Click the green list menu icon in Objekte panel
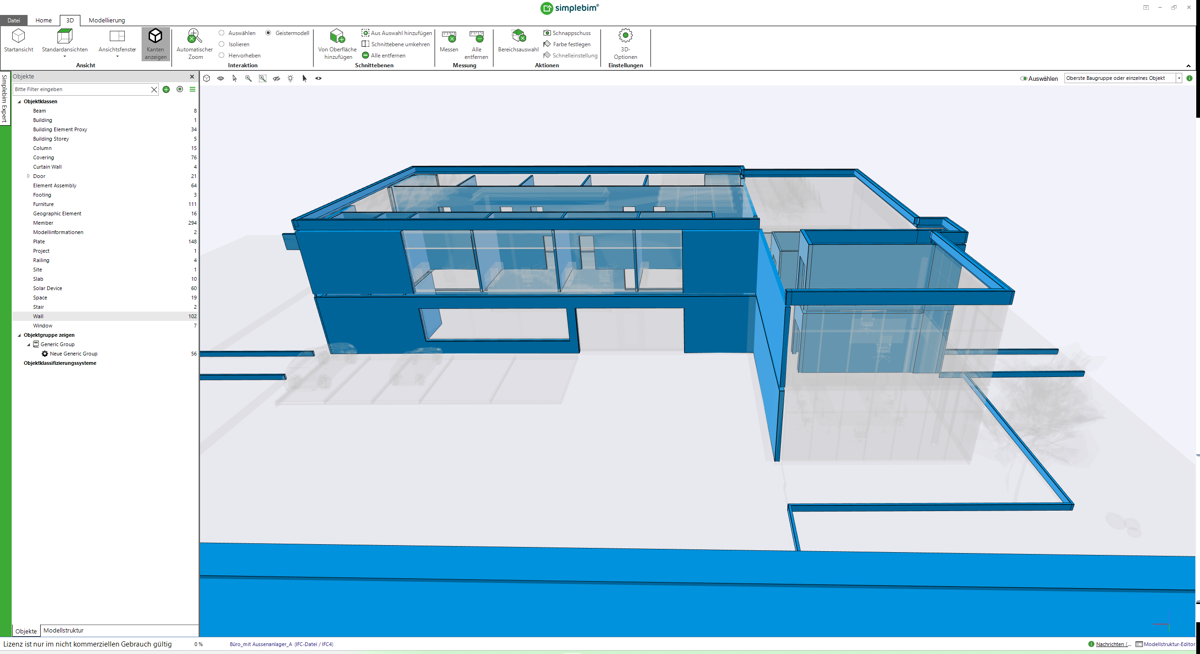 click(x=193, y=89)
